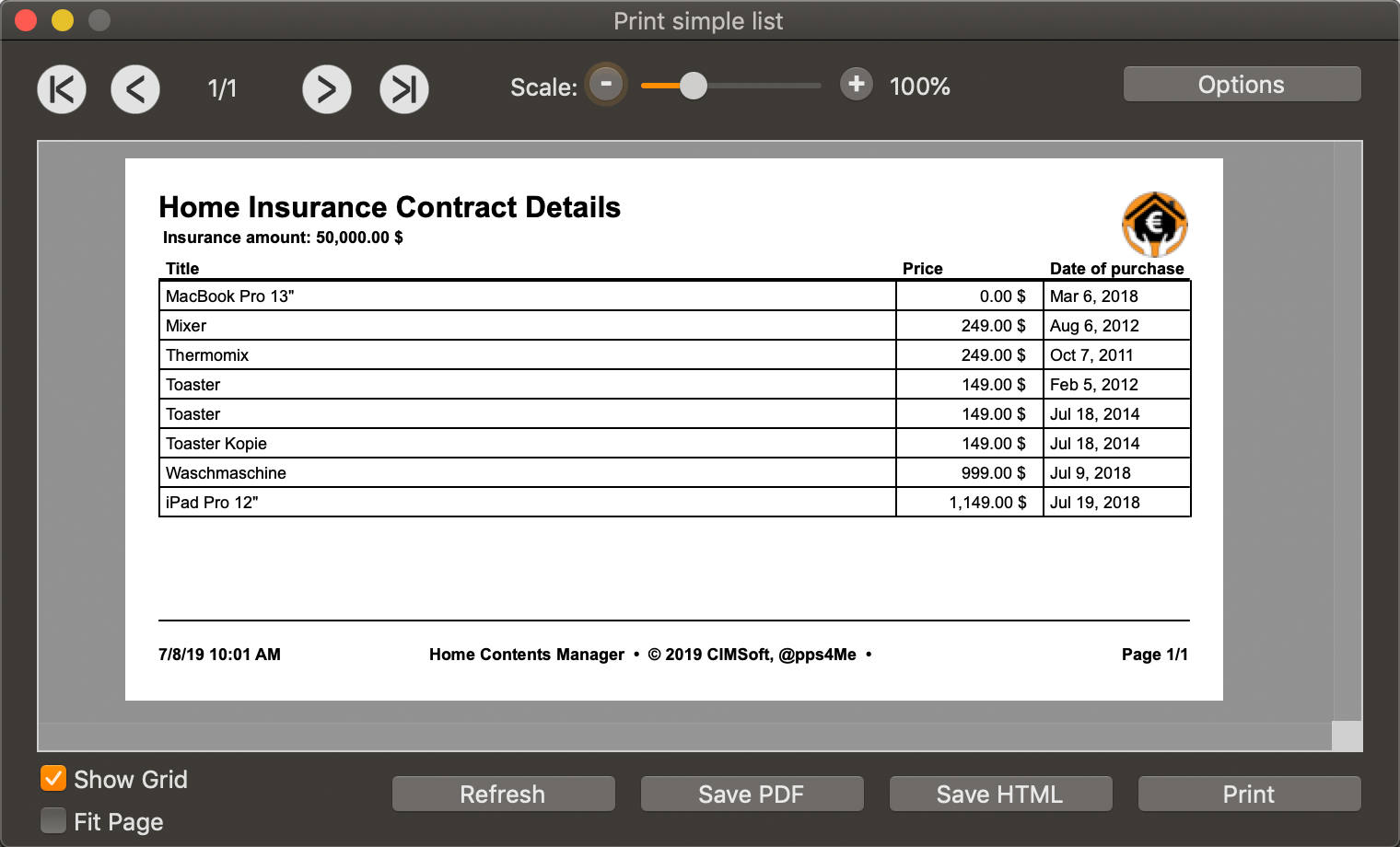Click the Scale: label
Viewport: 1400px width, 847px height.
pyautogui.click(x=543, y=87)
